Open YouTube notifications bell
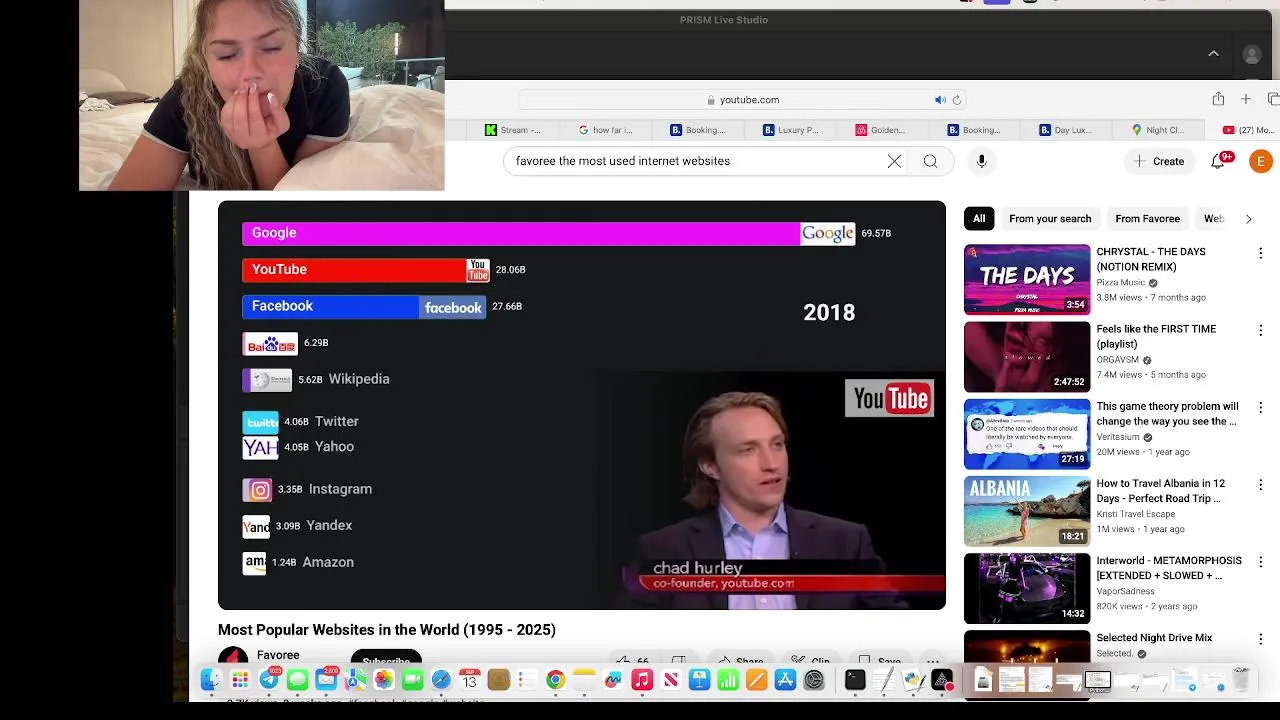 pyautogui.click(x=1218, y=161)
